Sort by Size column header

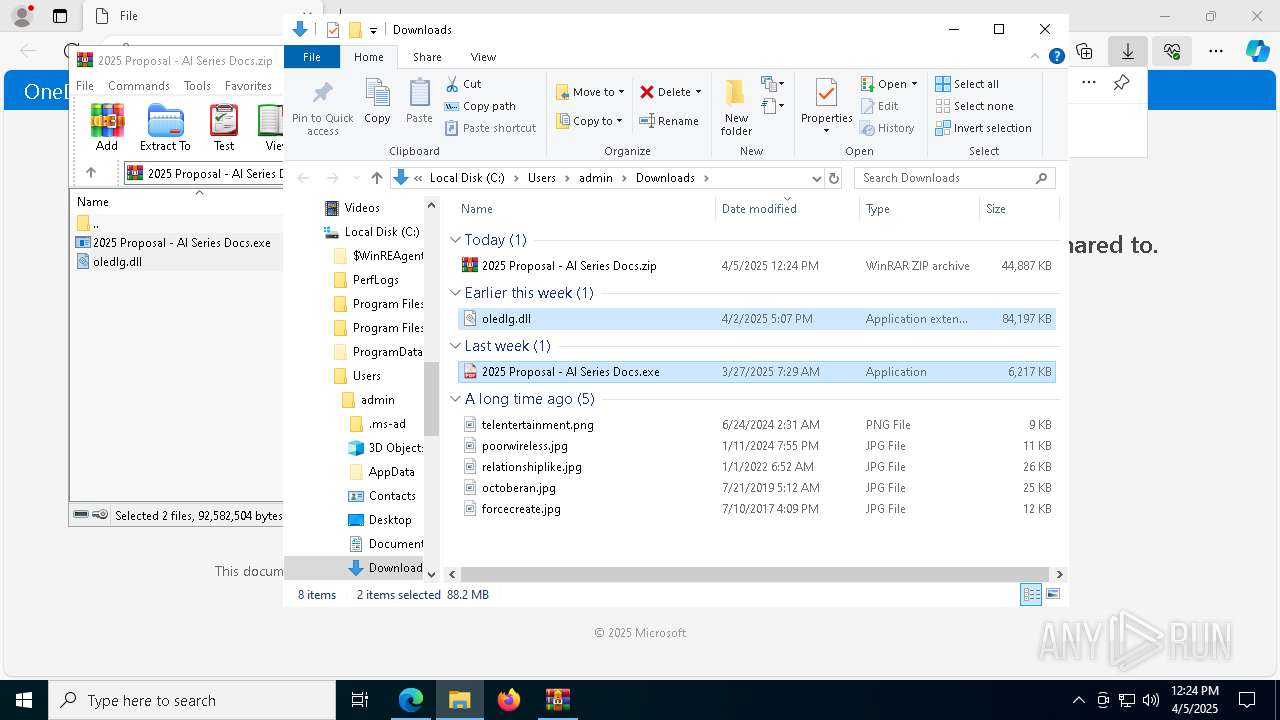(1017, 209)
